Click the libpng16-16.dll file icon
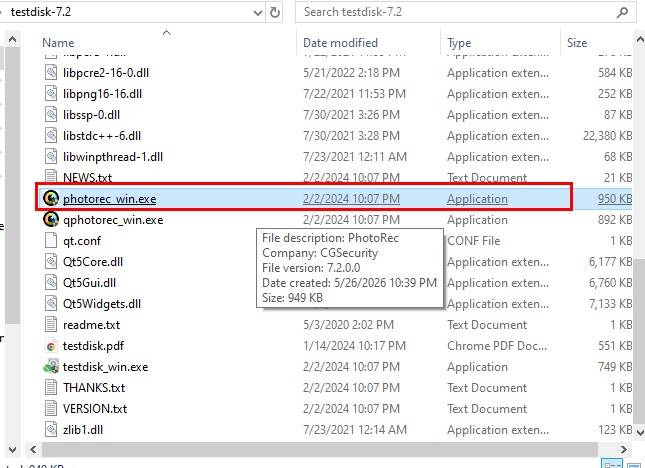The height and width of the screenshot is (468, 645). [51, 94]
